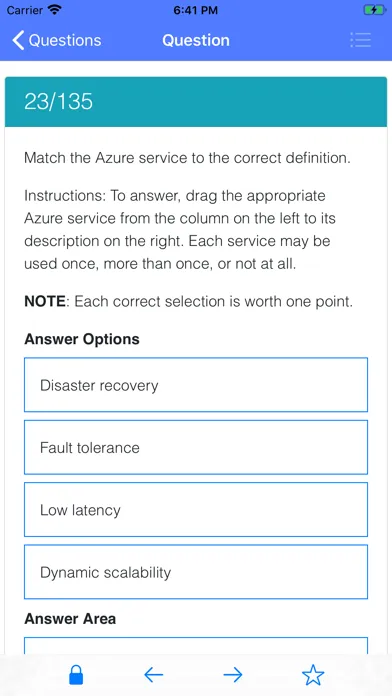This screenshot has width=392, height=696.
Task: Tap the back chevron icon
Action: pyautogui.click(x=18, y=40)
